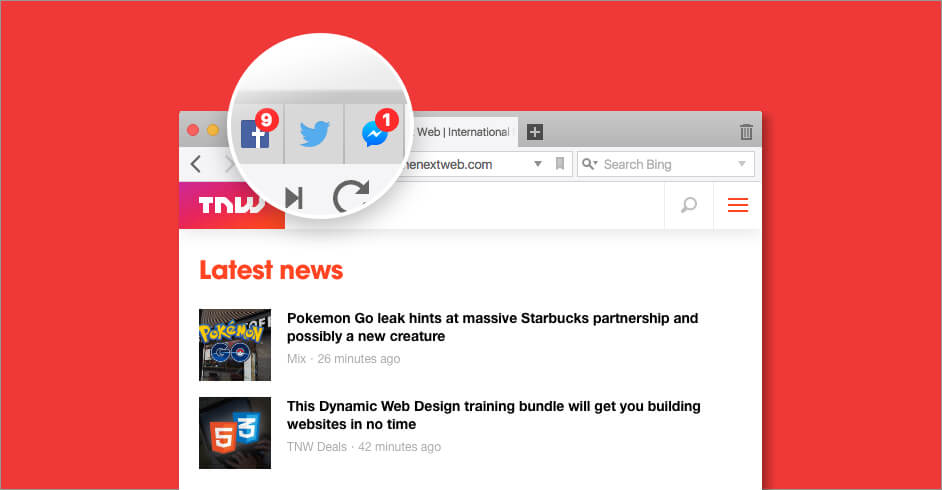942x490 pixels.
Task: Open the search engine selector icon
Action: coord(589,164)
